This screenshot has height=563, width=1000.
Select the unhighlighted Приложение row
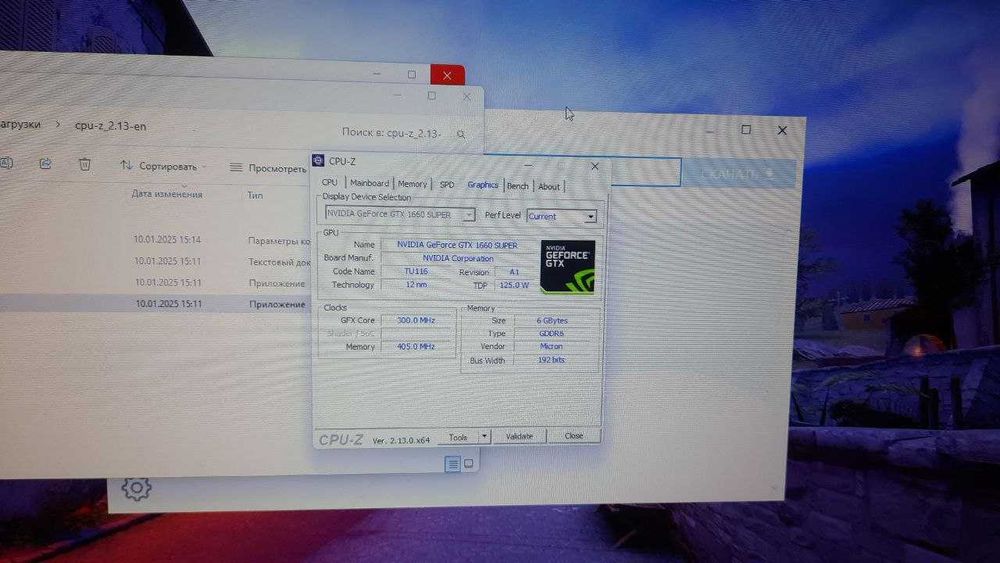coord(156,282)
